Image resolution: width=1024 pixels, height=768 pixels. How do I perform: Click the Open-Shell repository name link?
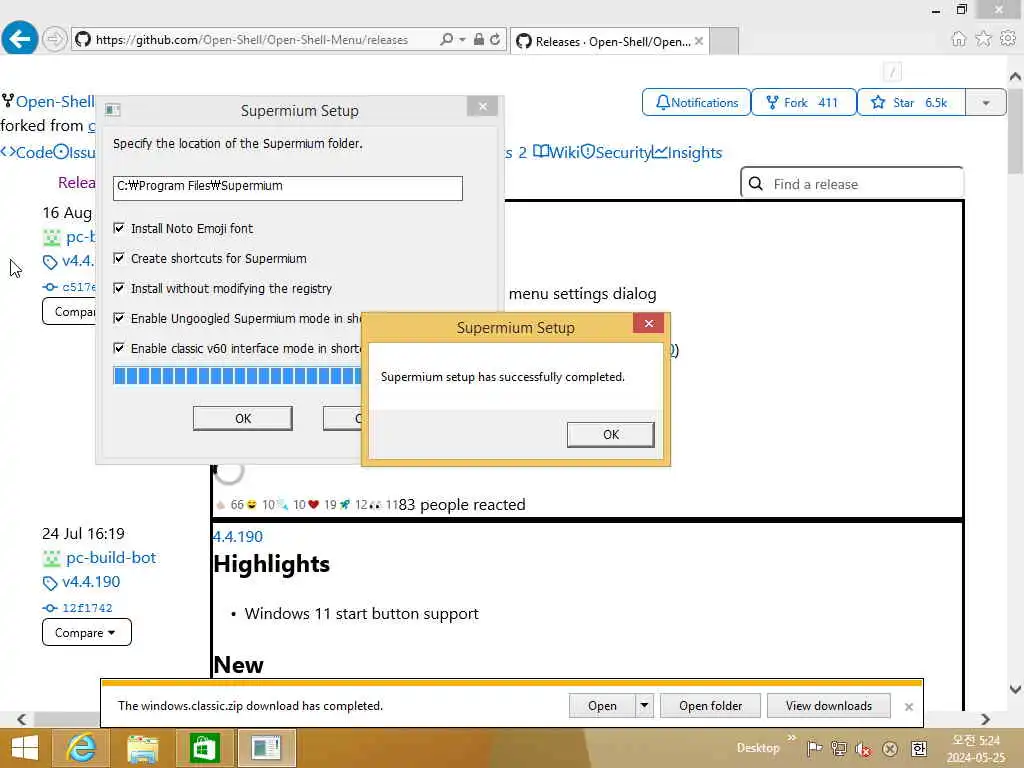coord(55,101)
